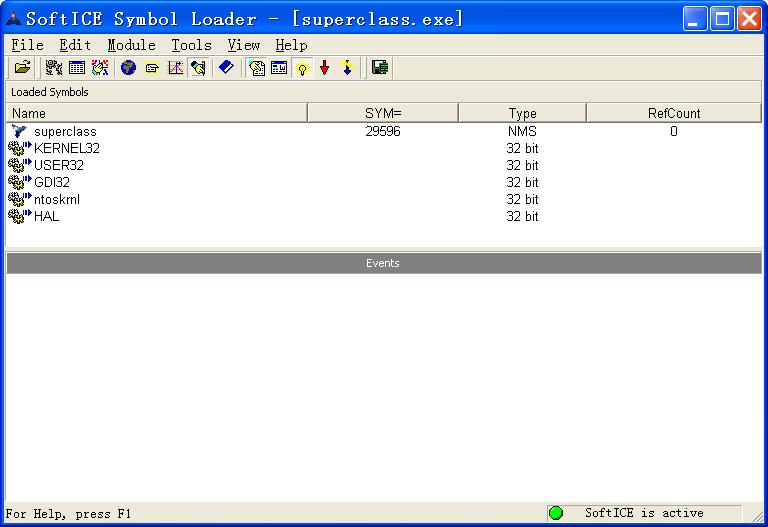The image size is (768, 527).
Task: Click the 32 bit type for HAL
Action: tap(522, 216)
